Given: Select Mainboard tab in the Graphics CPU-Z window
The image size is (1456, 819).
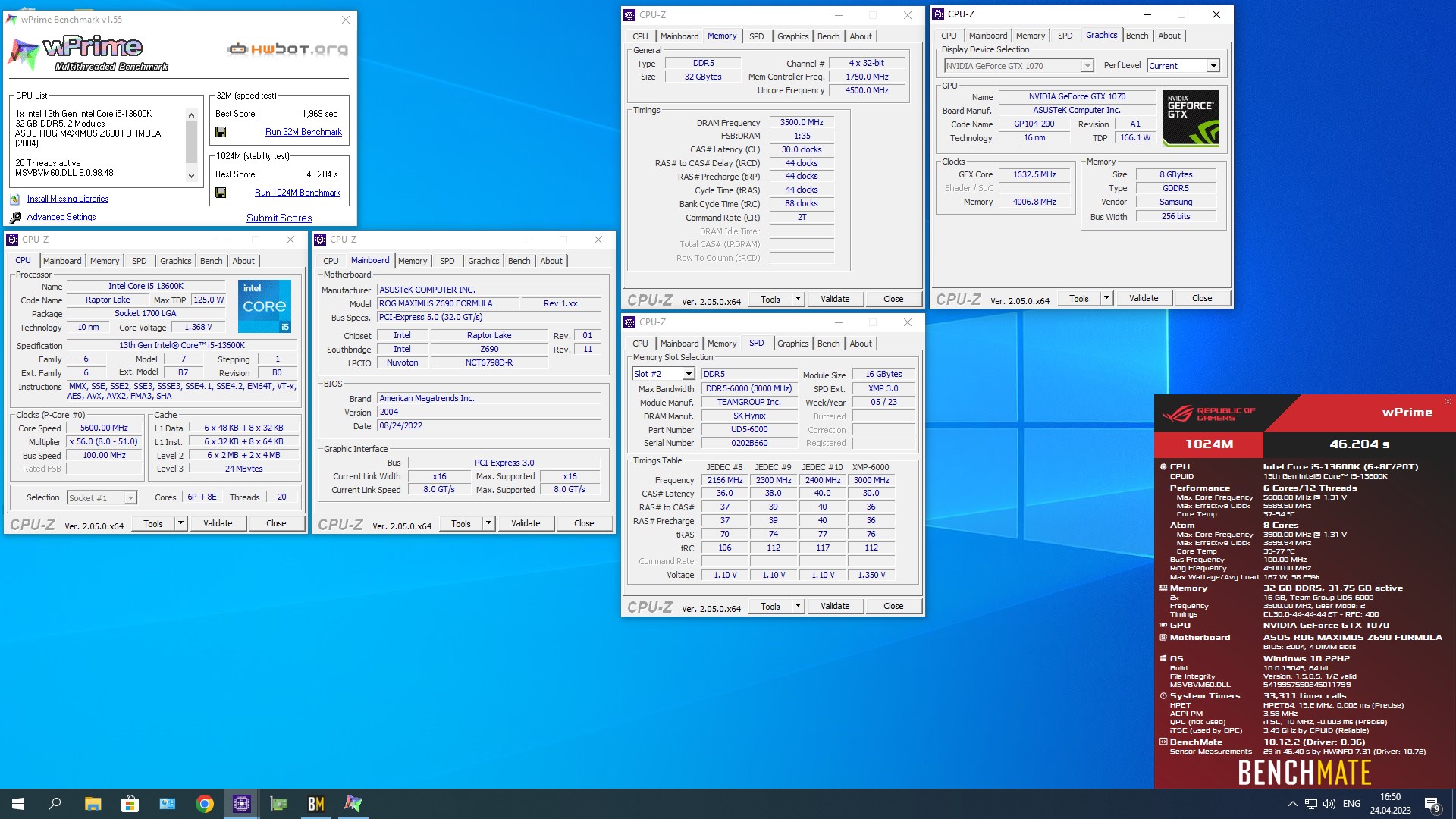Looking at the screenshot, I should [x=988, y=36].
